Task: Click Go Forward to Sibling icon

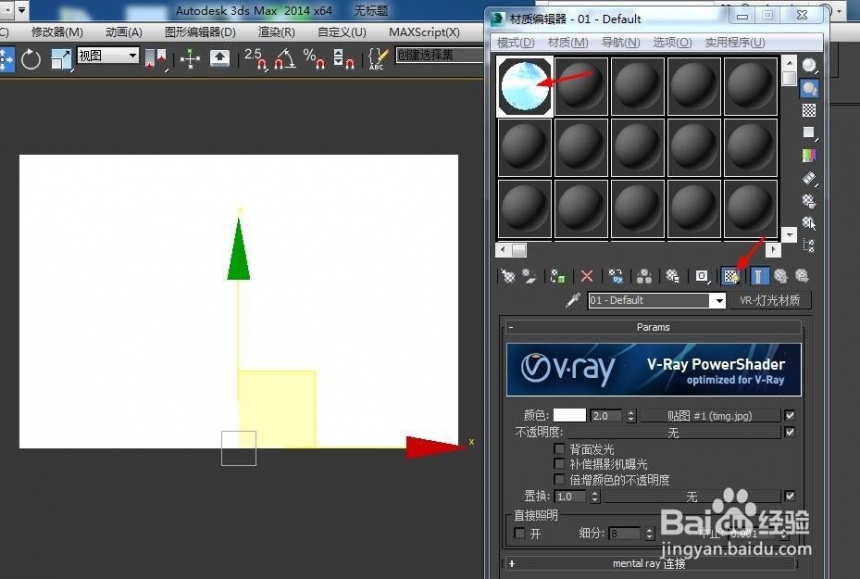Action: (x=802, y=276)
